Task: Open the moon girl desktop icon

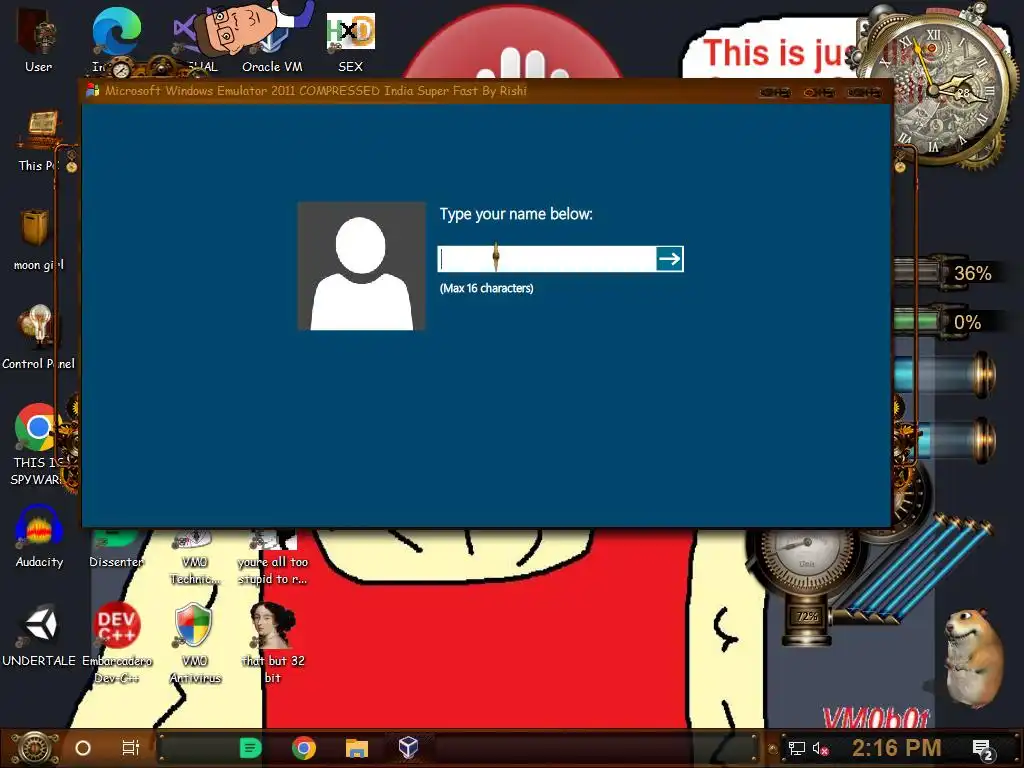Action: coord(38,239)
